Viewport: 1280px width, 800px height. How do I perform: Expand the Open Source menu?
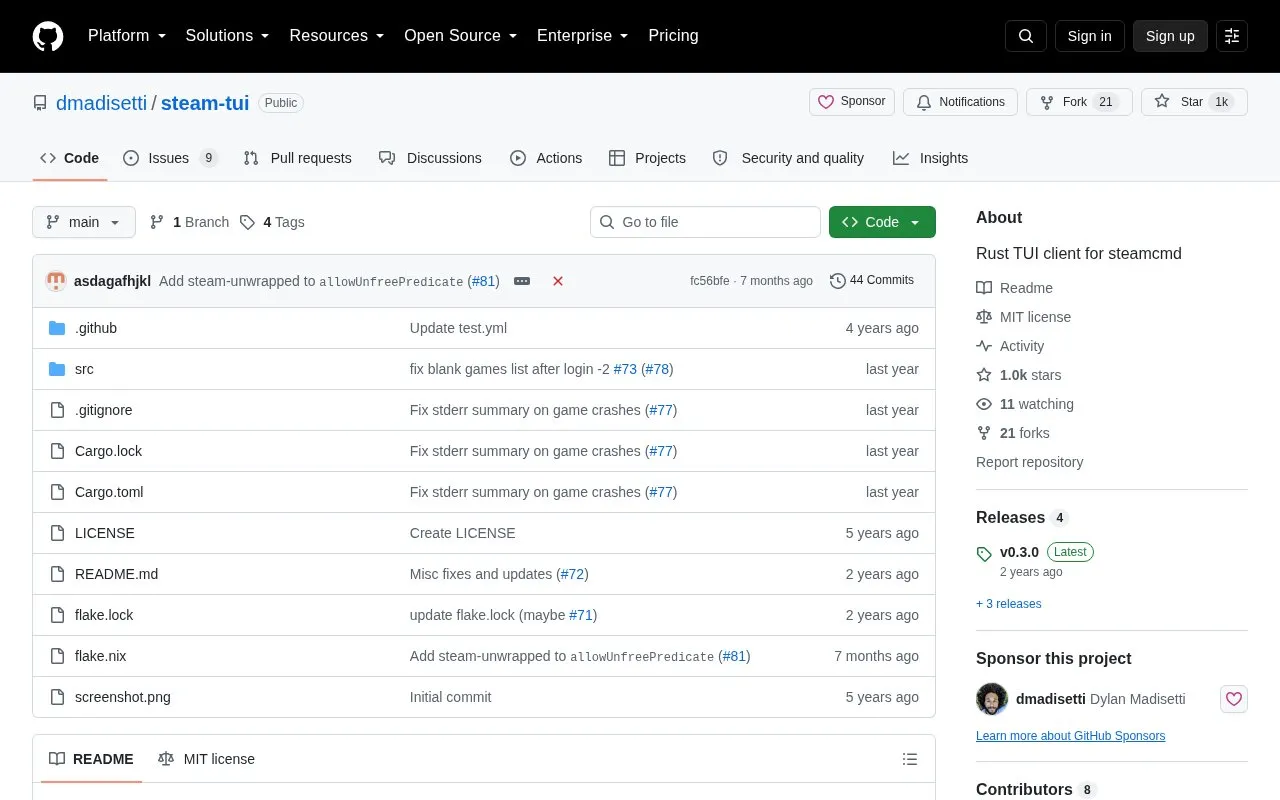click(x=461, y=36)
